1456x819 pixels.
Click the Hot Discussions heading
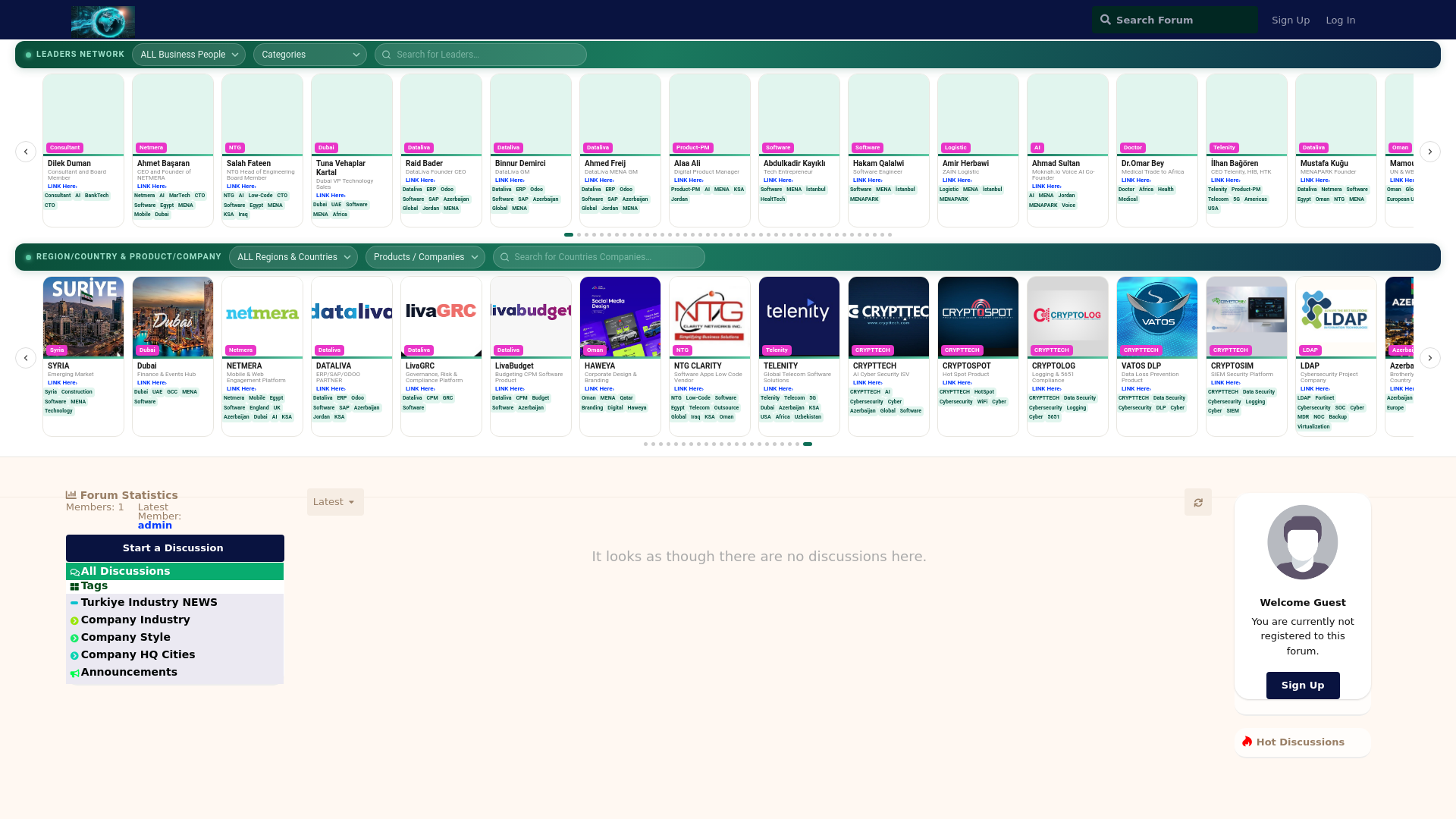click(1301, 742)
